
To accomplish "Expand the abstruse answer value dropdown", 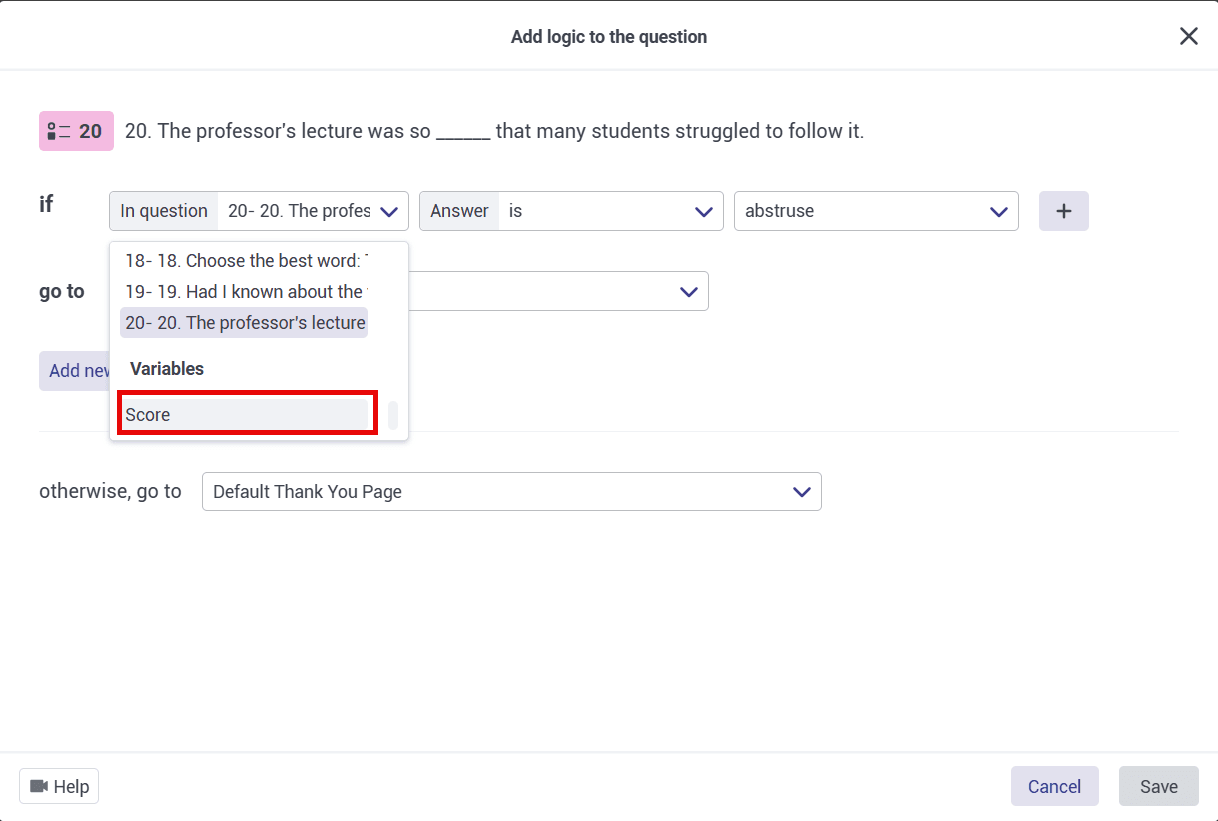I will (876, 211).
